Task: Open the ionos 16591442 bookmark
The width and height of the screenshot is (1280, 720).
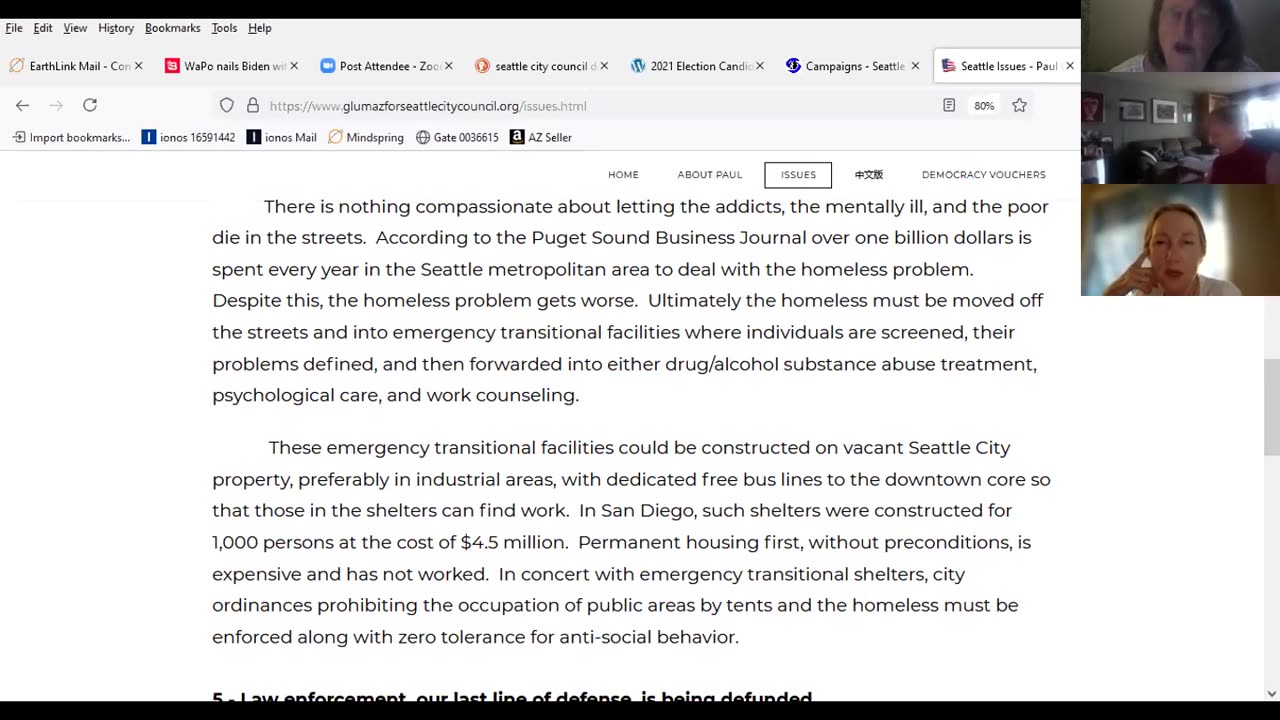Action: 188,137
